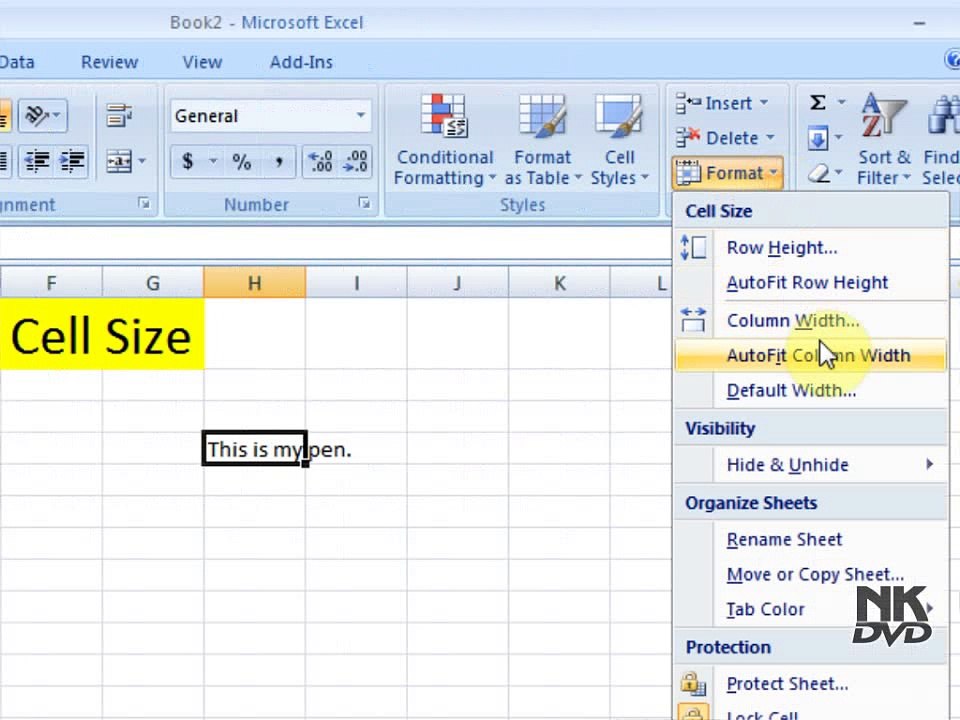Apply the Accounting dollar format
The height and width of the screenshot is (720, 960).
pyautogui.click(x=188, y=162)
